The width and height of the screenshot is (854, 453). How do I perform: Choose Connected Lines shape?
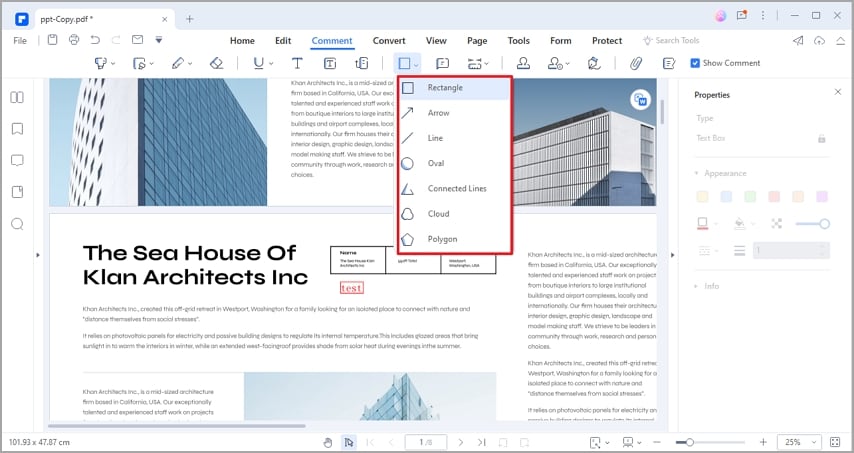[455, 188]
